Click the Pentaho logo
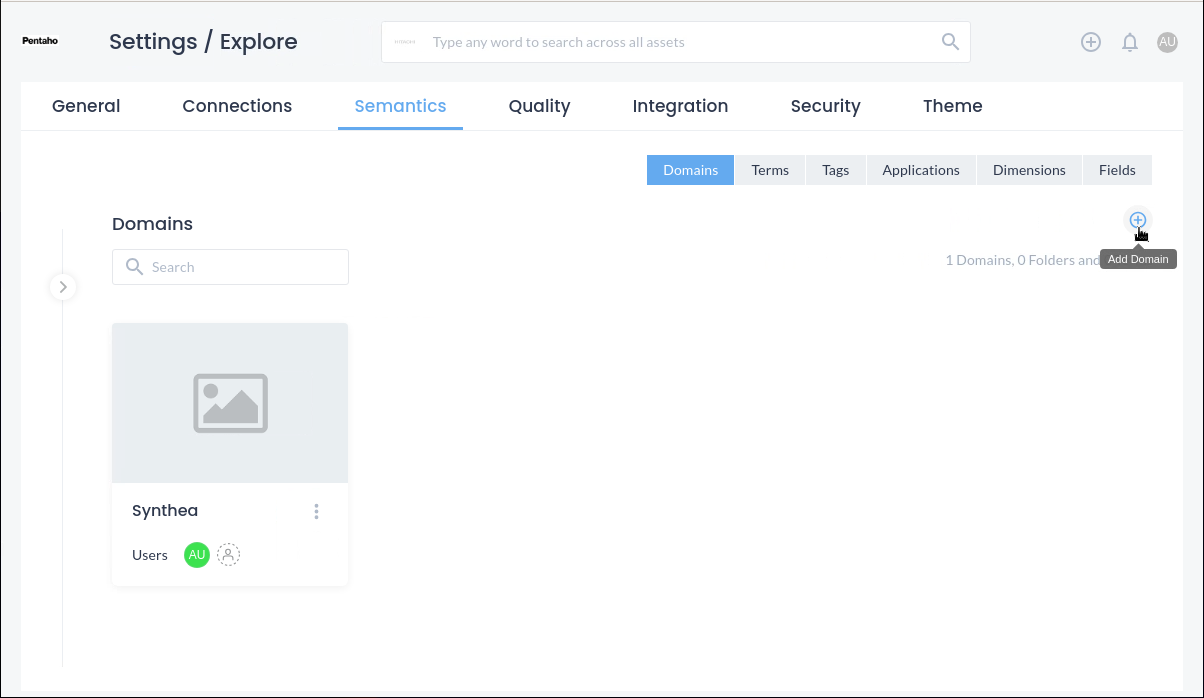The image size is (1204, 698). click(x=40, y=42)
